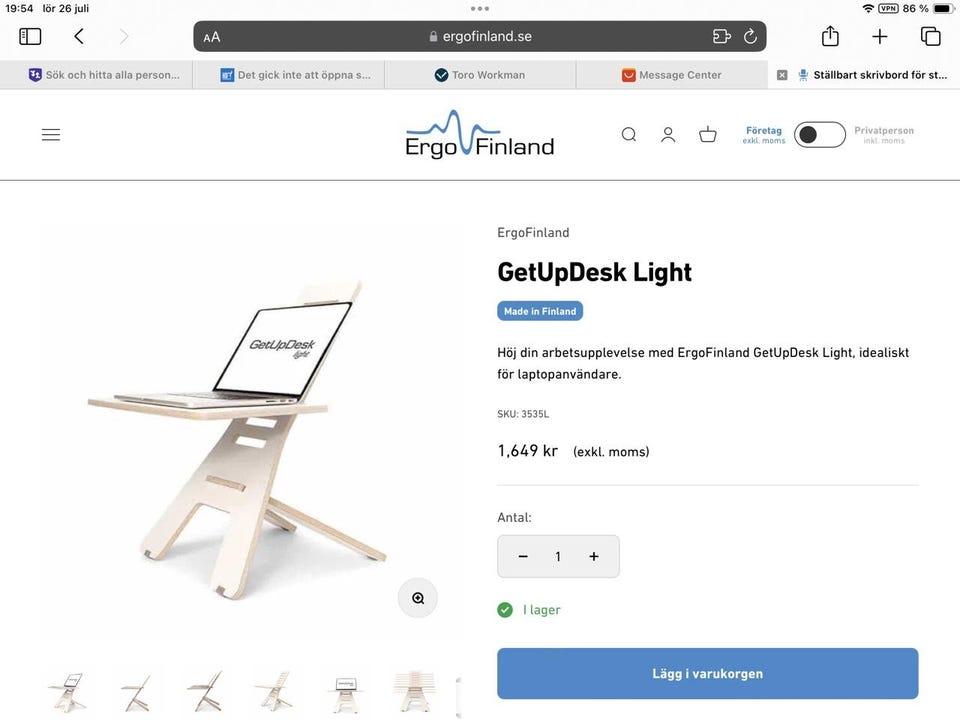This screenshot has height=720, width=960.
Task: Navigate back to the previous page
Action: click(78, 35)
